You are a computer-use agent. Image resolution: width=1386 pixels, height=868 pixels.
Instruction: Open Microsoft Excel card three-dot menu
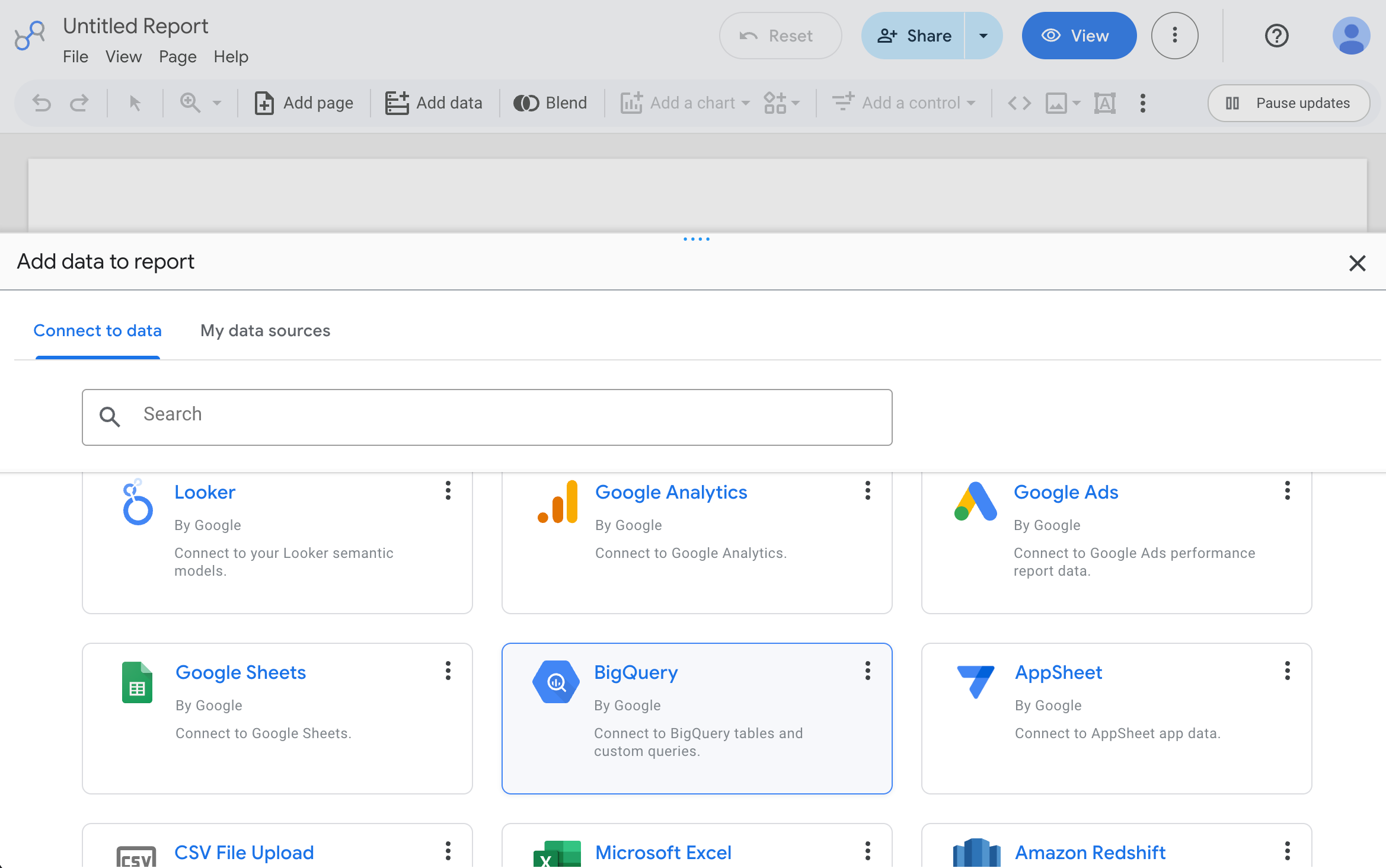(x=868, y=851)
